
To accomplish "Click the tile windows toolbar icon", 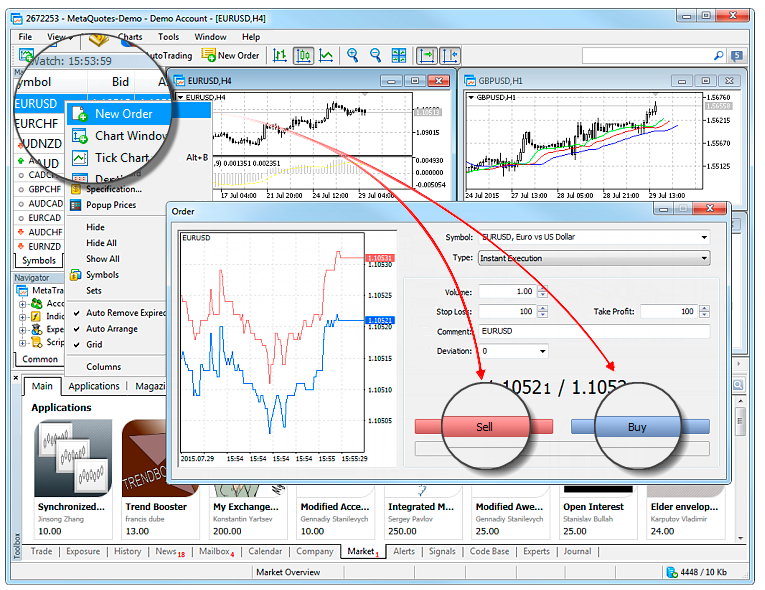I will click(400, 56).
